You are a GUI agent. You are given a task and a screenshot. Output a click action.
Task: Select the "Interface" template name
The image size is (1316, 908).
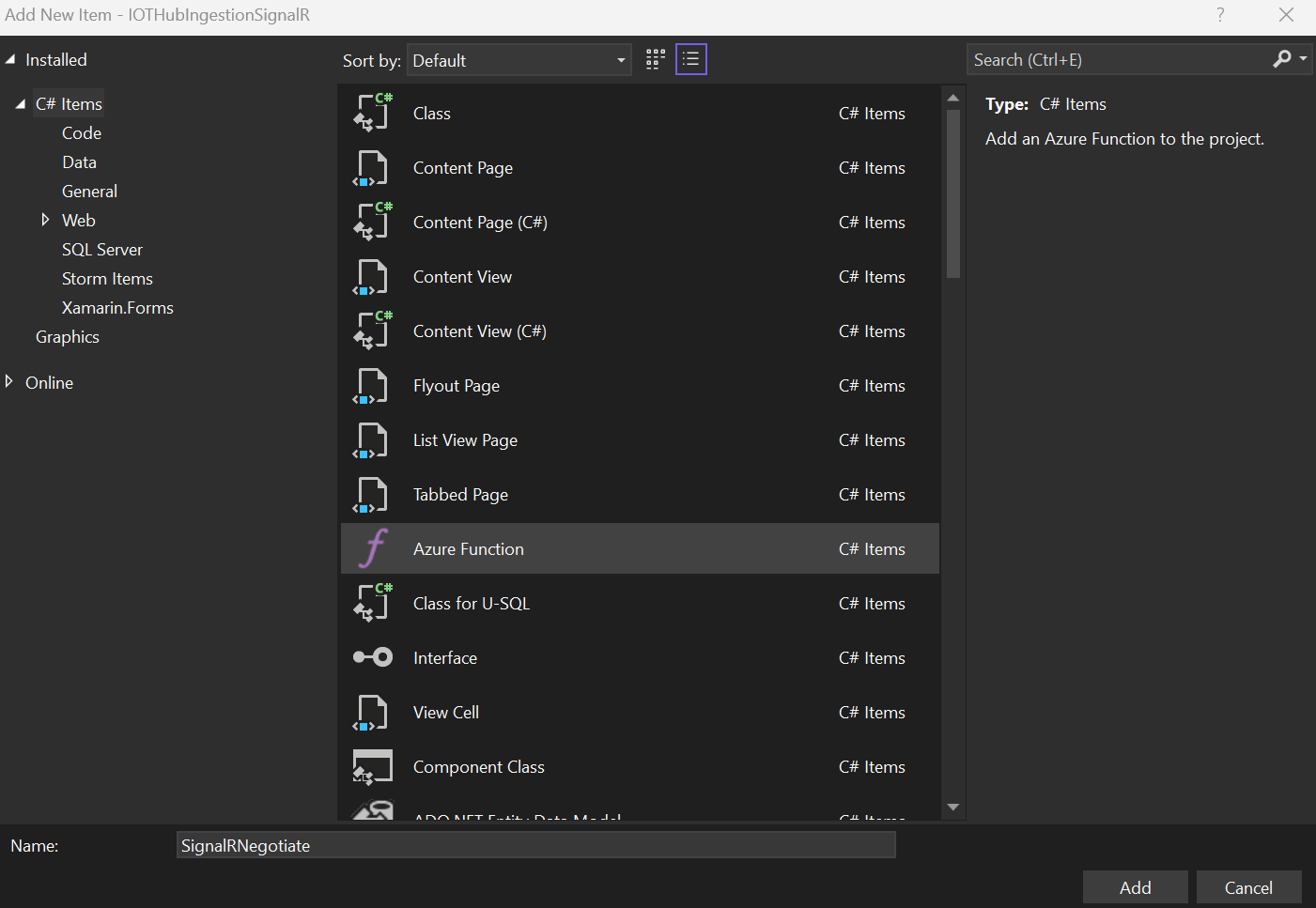pyautogui.click(x=445, y=658)
